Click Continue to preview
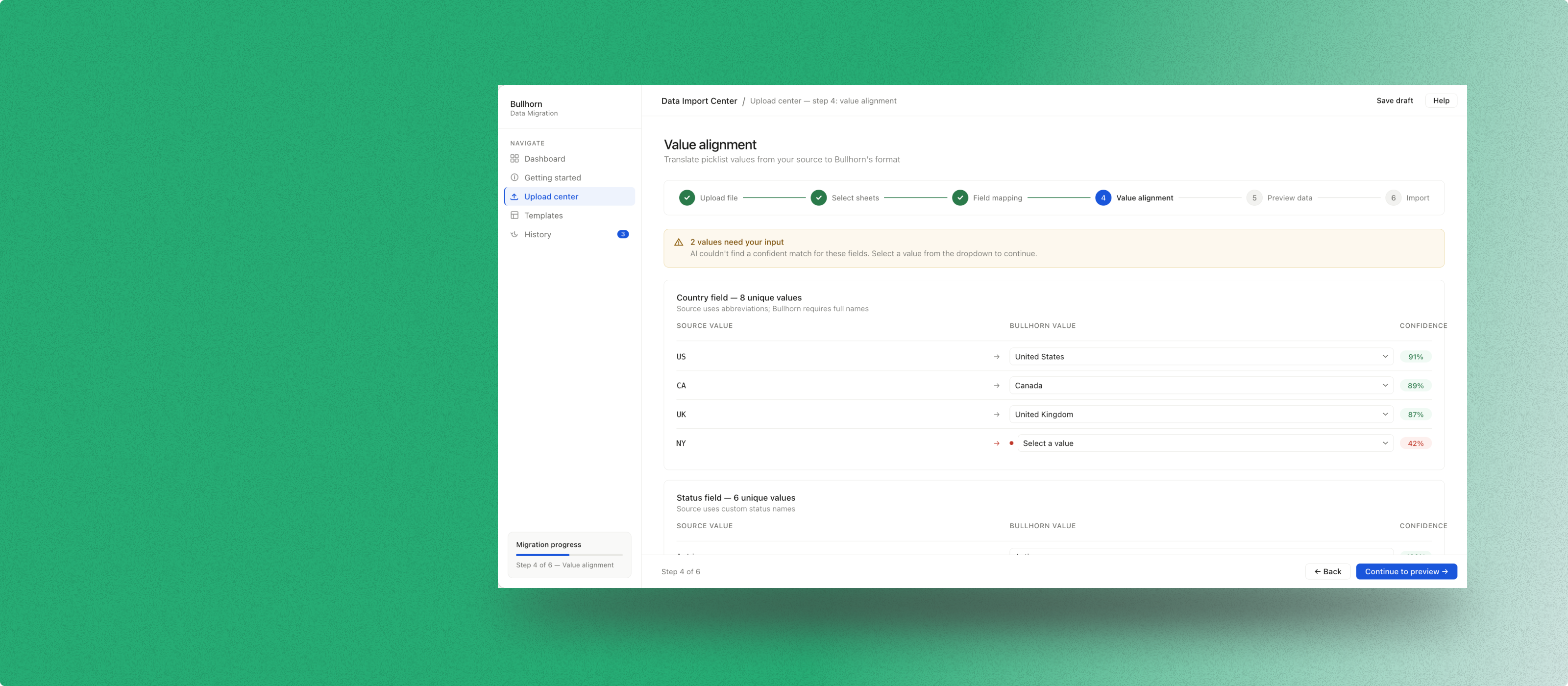1568x686 pixels. pyautogui.click(x=1406, y=571)
